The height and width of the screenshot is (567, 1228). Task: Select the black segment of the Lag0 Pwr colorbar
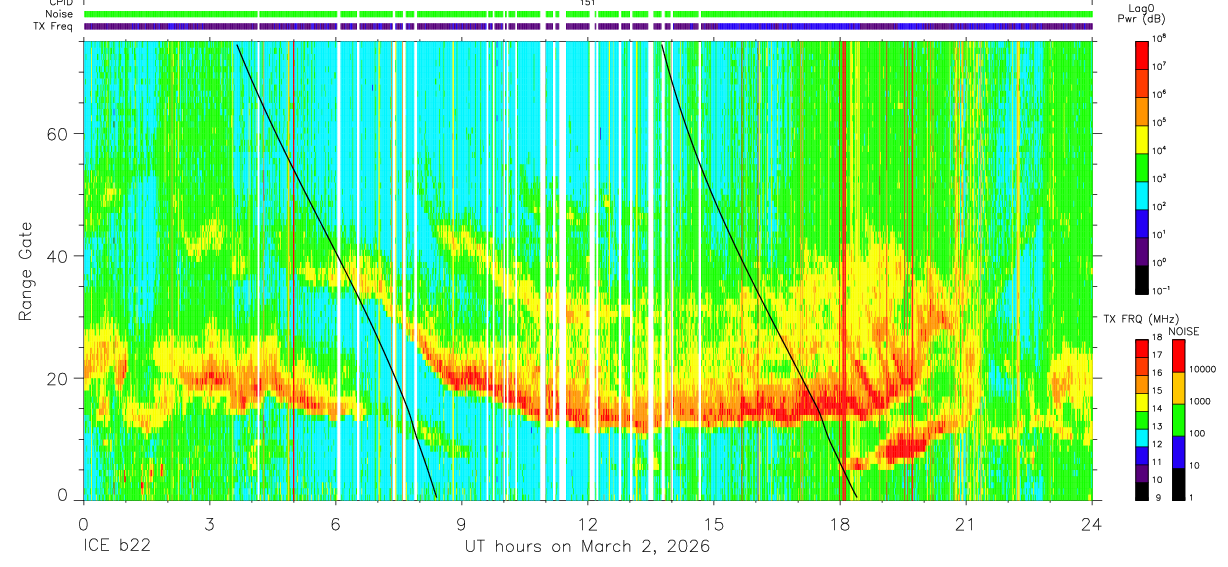[x=1143, y=280]
